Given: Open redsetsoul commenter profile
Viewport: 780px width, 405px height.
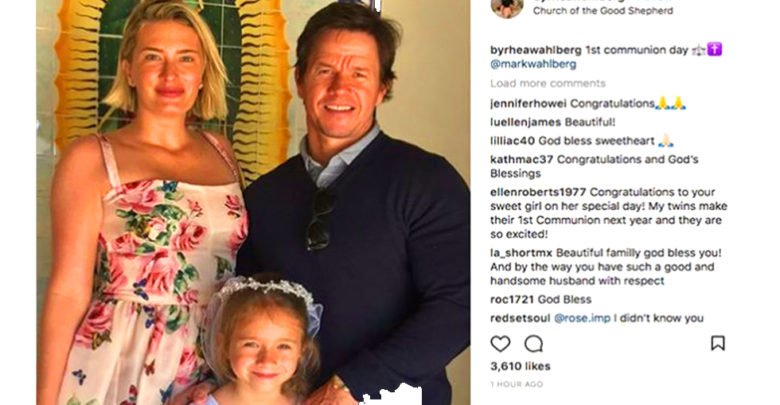Looking at the screenshot, I should coord(520,318).
